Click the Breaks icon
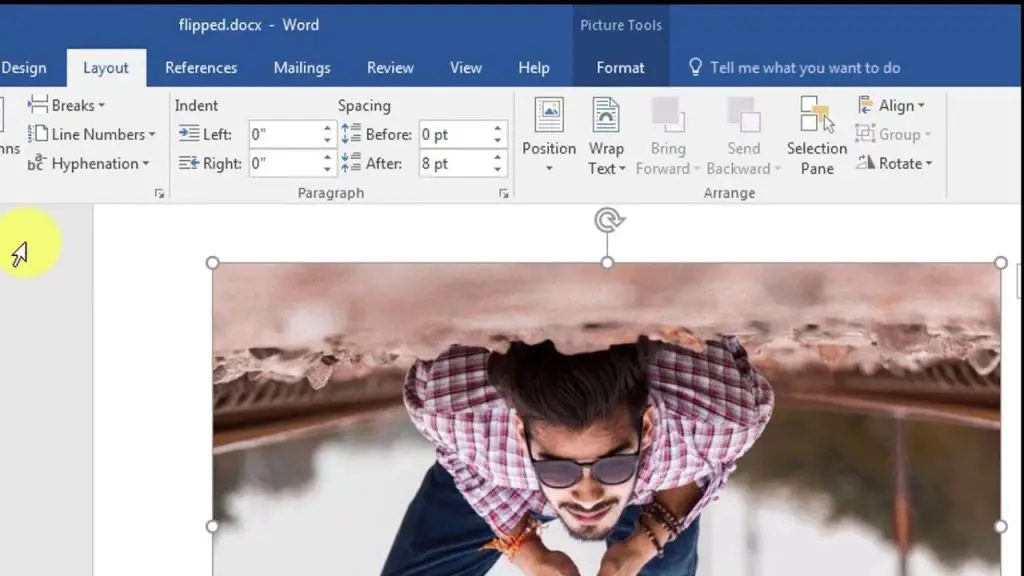This screenshot has height=576, width=1024. pyautogui.click(x=38, y=104)
